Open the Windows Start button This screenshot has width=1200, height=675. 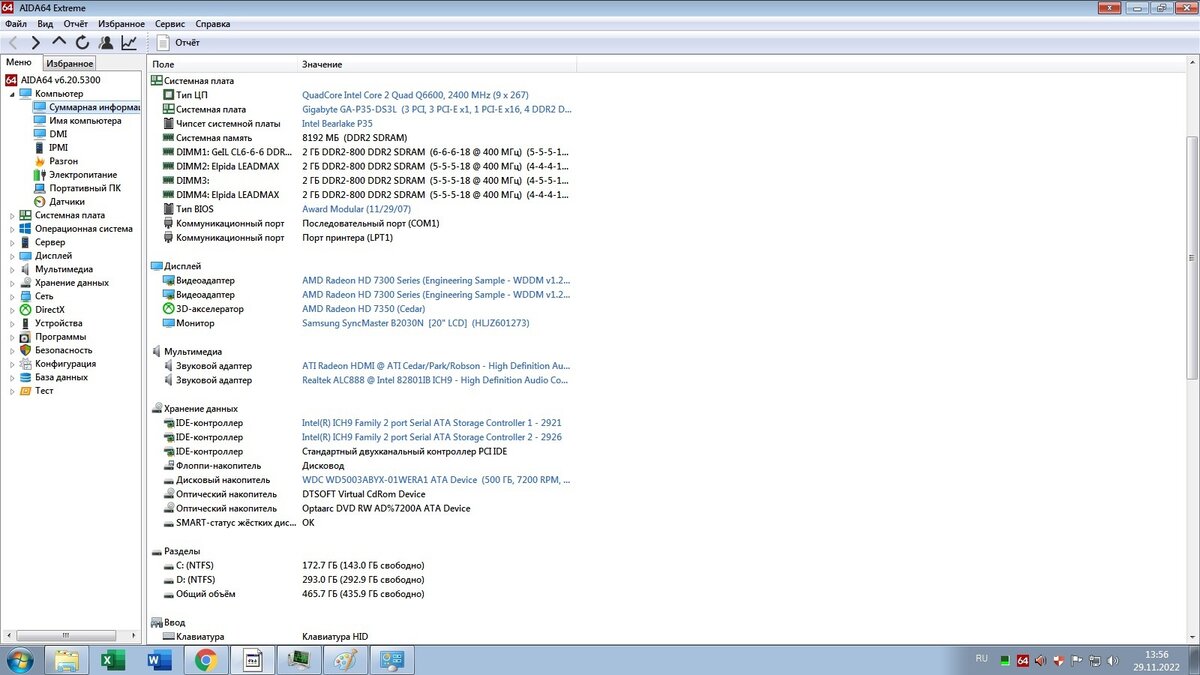pos(19,660)
